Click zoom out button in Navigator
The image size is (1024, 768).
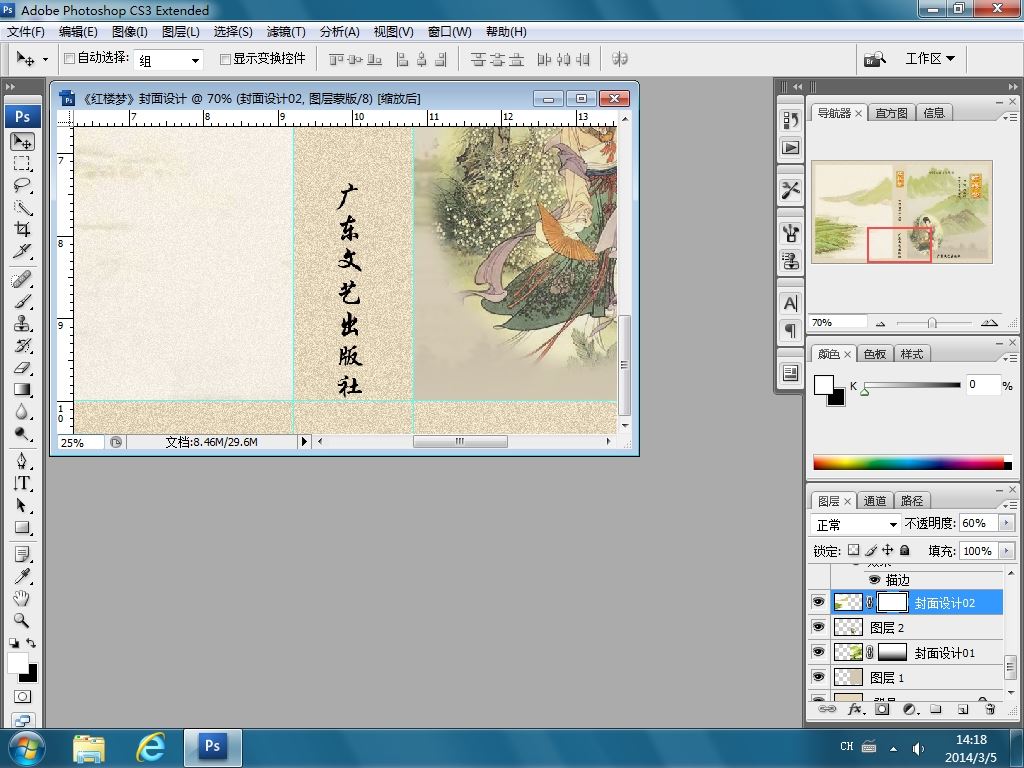click(x=880, y=323)
